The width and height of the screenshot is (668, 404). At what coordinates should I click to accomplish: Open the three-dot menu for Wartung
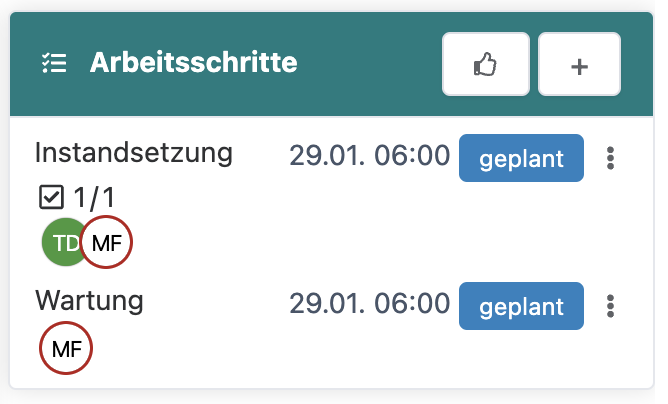coord(611,305)
